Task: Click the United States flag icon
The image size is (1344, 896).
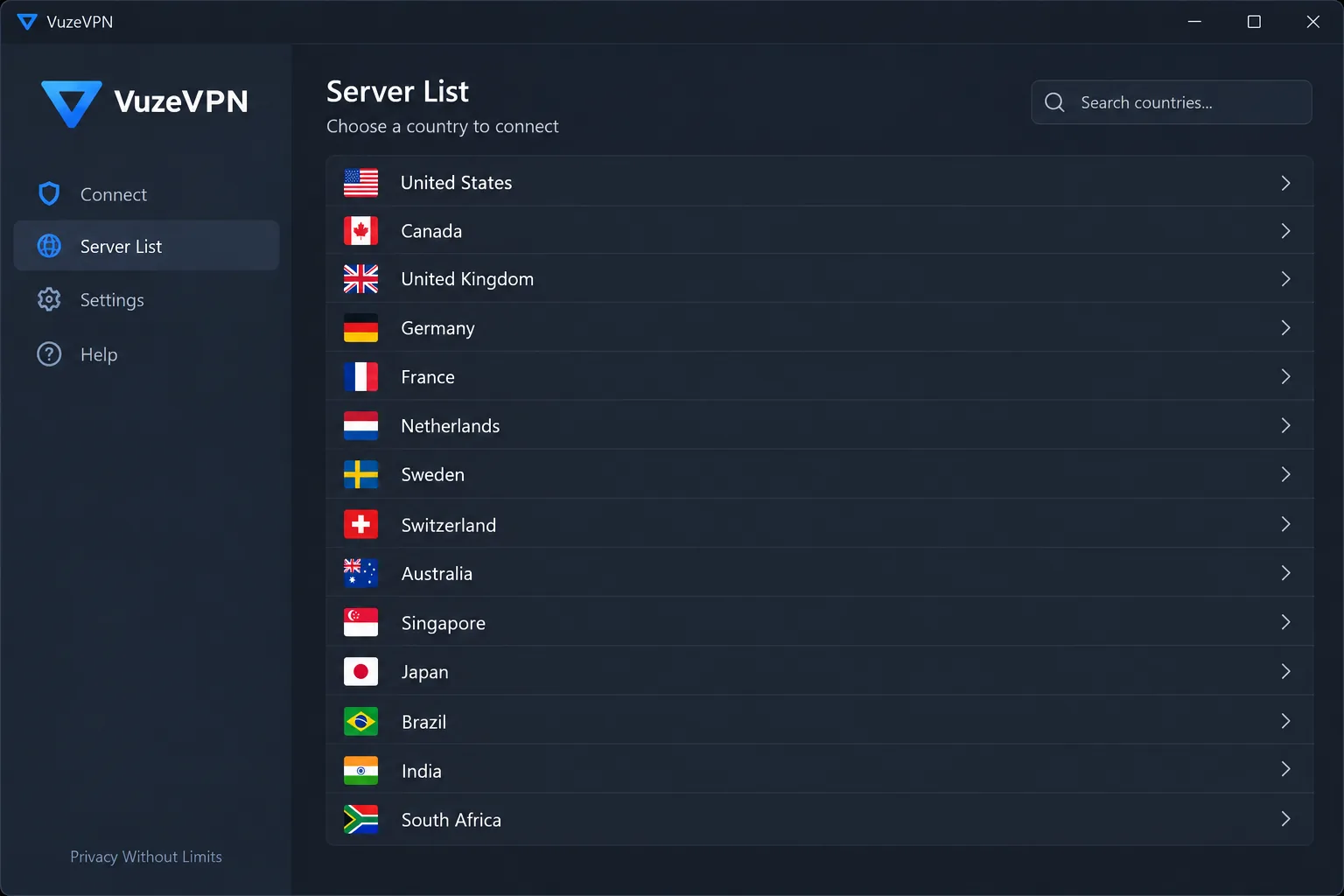Action: [x=360, y=183]
